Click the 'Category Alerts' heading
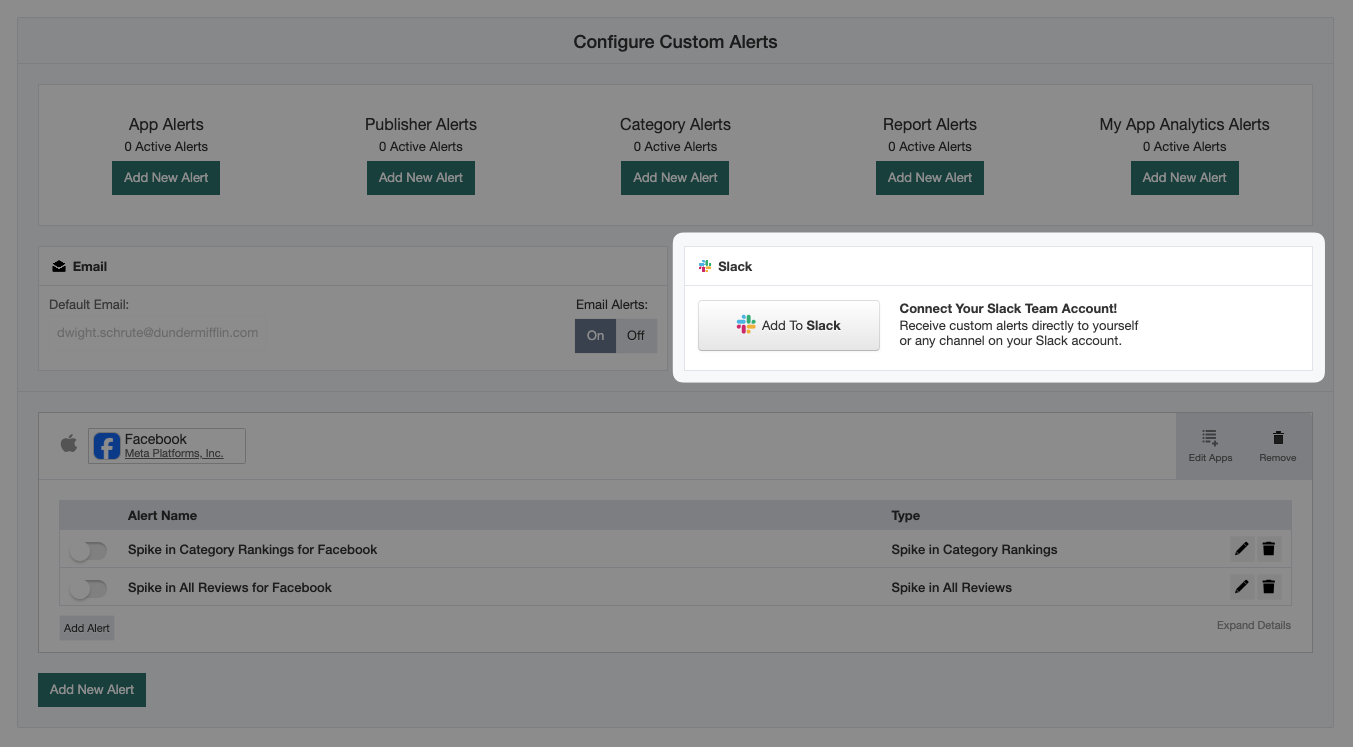Viewport: 1353px width, 747px height. point(675,124)
